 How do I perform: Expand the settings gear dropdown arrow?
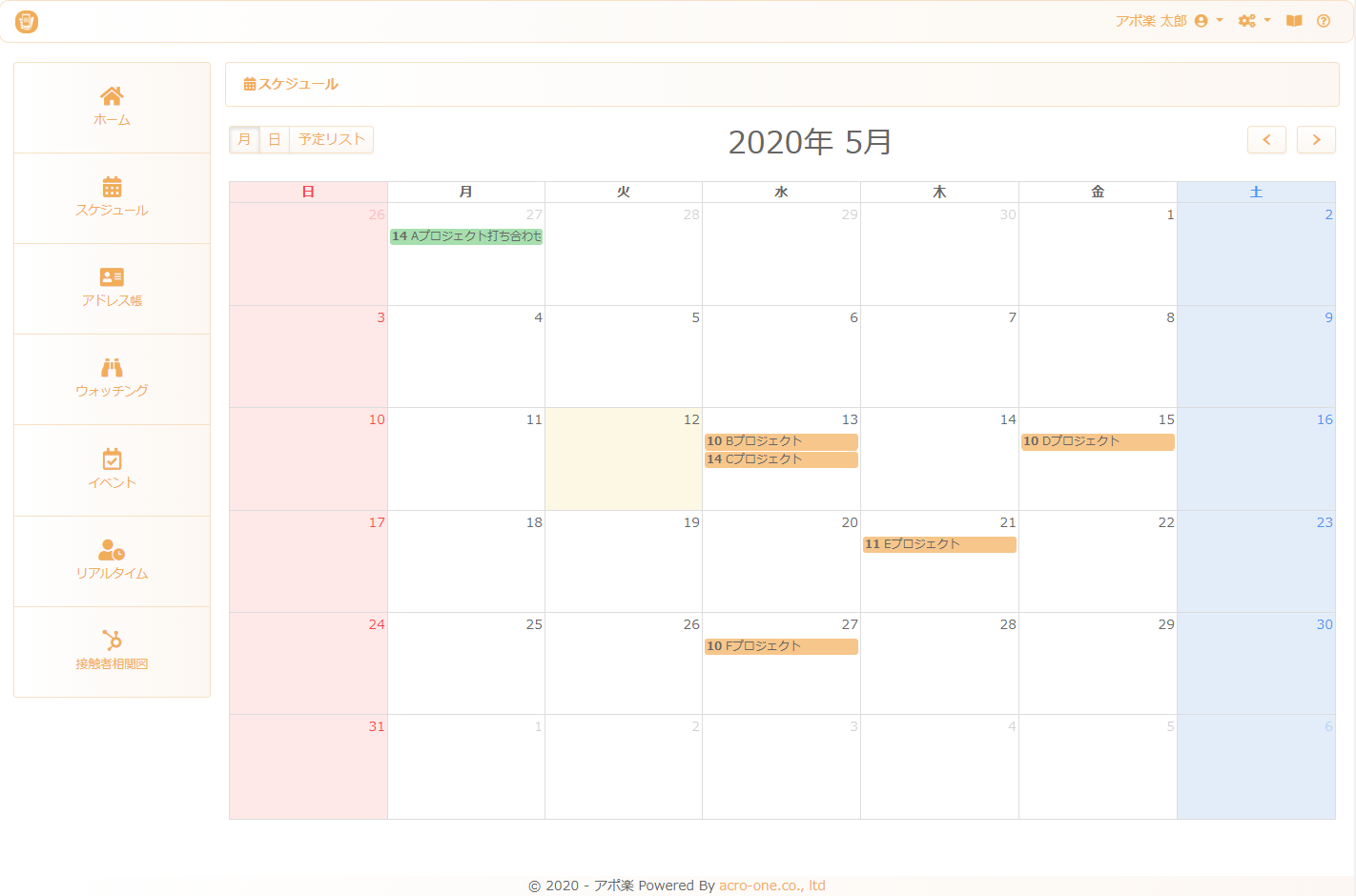pos(1267,20)
